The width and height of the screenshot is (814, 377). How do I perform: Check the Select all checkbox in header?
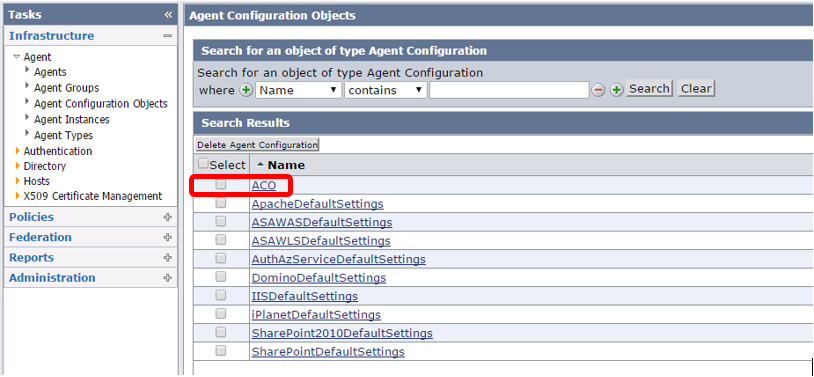pyautogui.click(x=204, y=164)
